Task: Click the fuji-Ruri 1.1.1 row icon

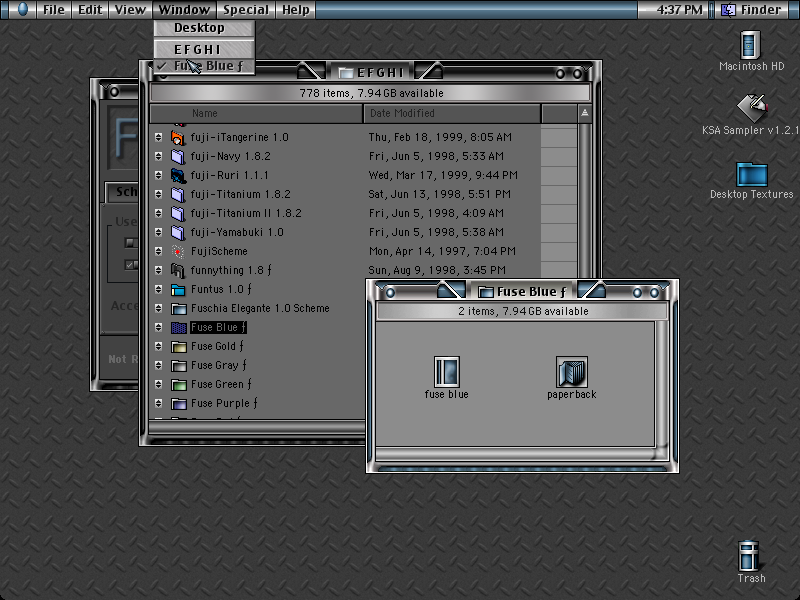Action: (178, 175)
